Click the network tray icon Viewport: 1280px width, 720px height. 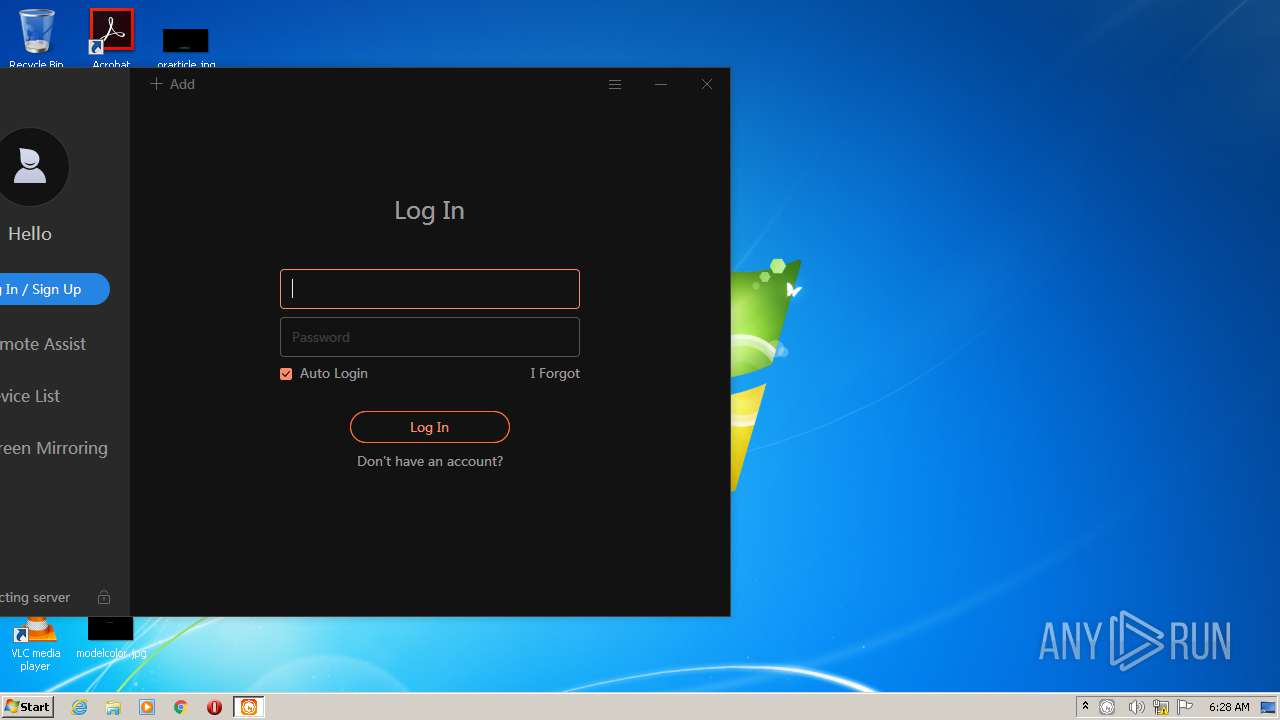coord(1161,707)
